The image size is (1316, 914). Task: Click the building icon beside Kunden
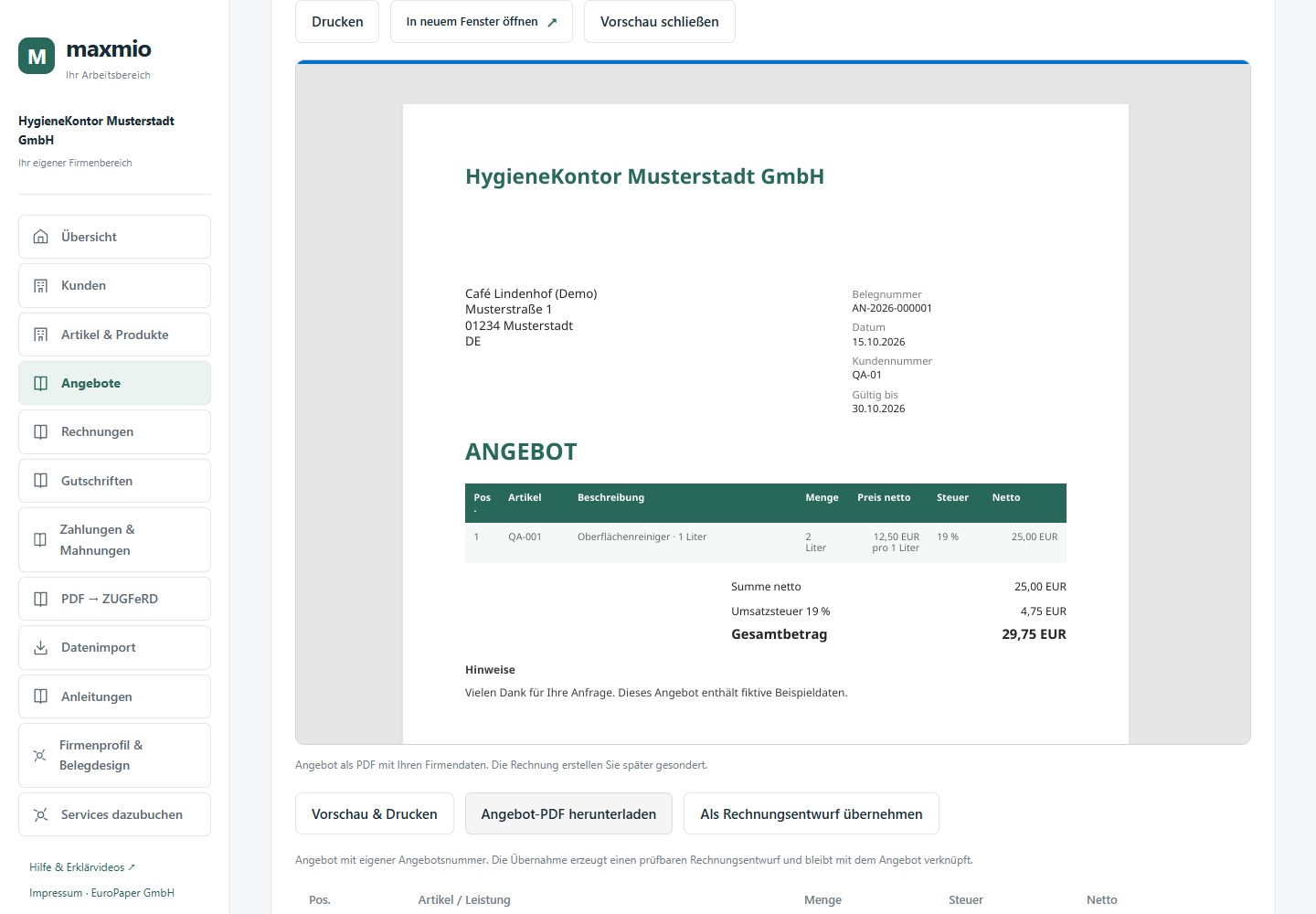41,285
